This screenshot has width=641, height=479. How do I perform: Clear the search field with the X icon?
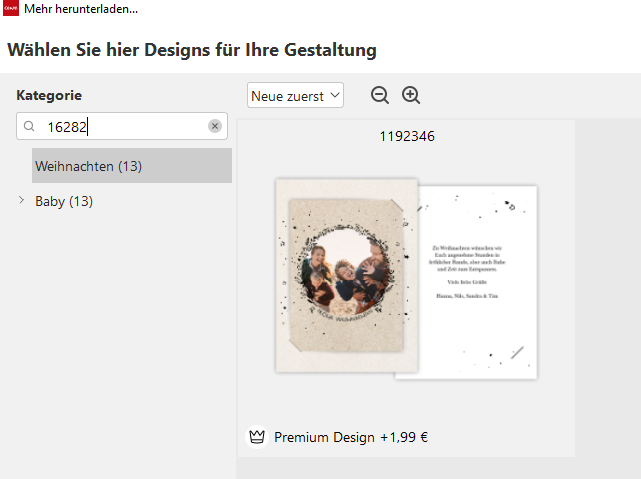(x=214, y=127)
